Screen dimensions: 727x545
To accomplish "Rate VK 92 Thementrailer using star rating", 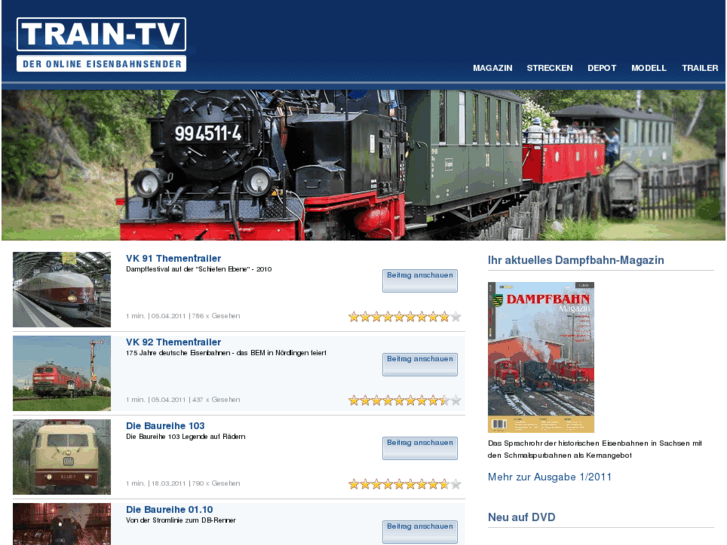I will click(x=404, y=400).
